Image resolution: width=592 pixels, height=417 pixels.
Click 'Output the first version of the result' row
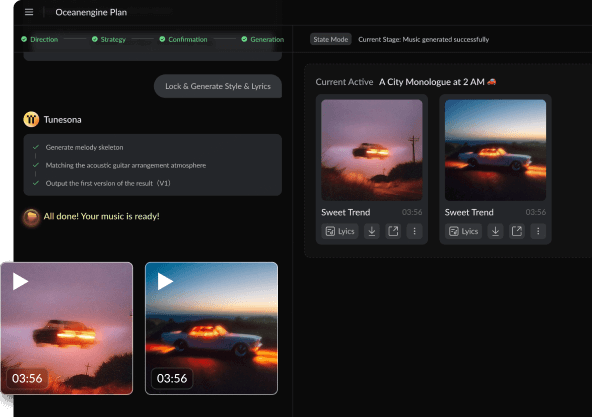click(x=108, y=183)
